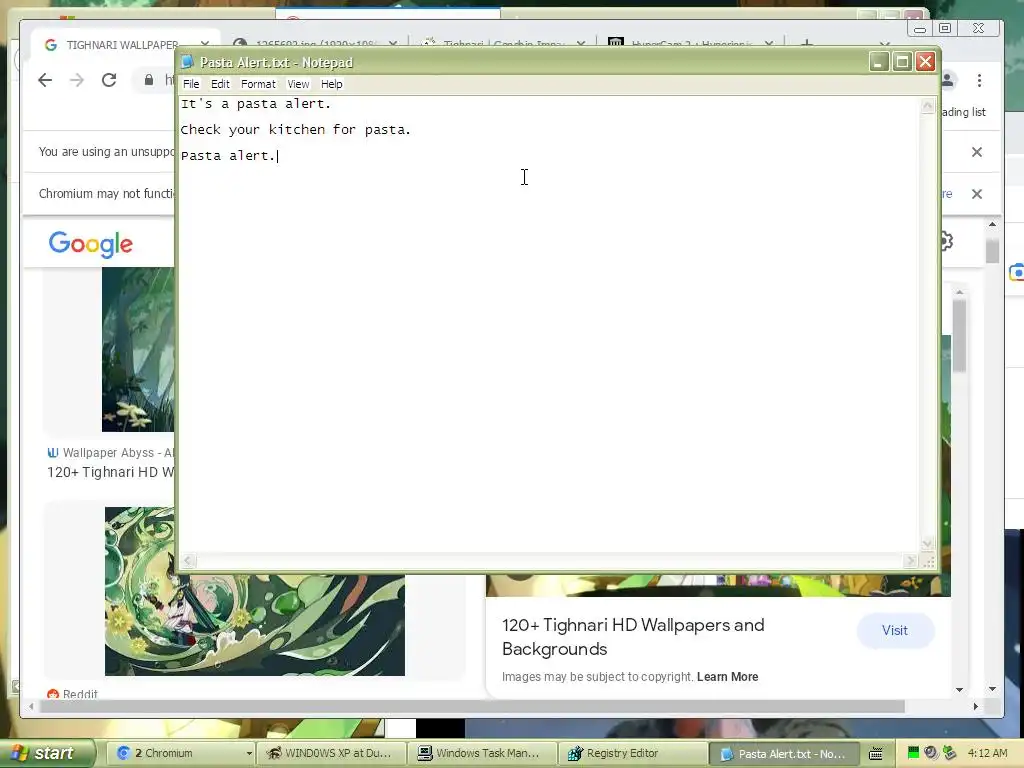Click Notepad horizontal scrollbar right arrow

(x=911, y=560)
